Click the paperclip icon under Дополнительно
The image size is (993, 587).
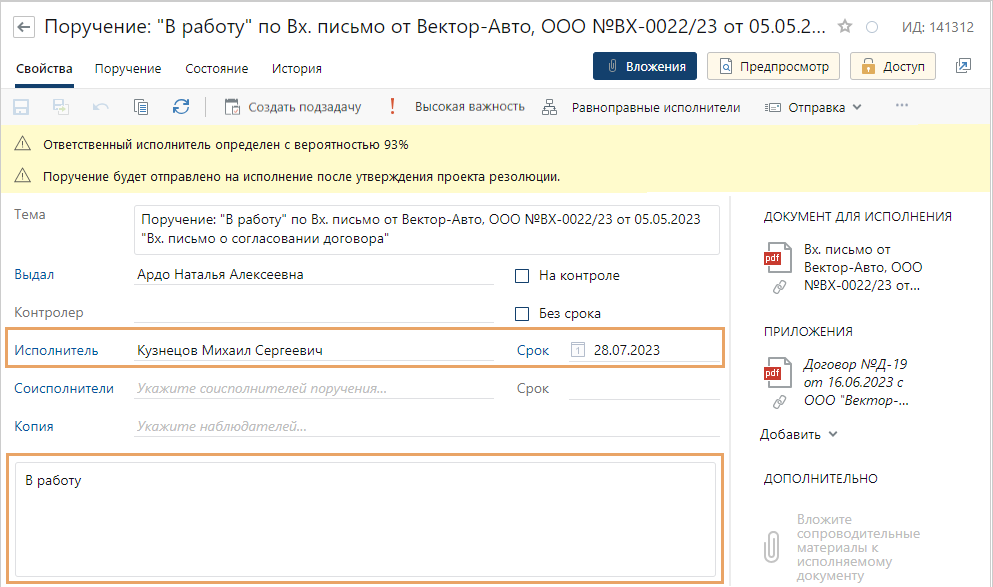click(773, 546)
